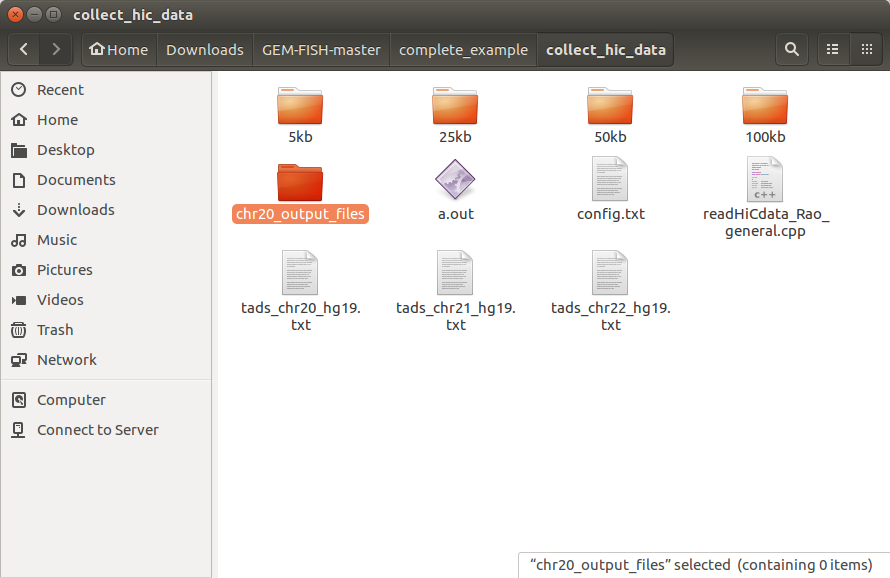
Task: Jump to Home in the path bar
Action: pyautogui.click(x=119, y=50)
